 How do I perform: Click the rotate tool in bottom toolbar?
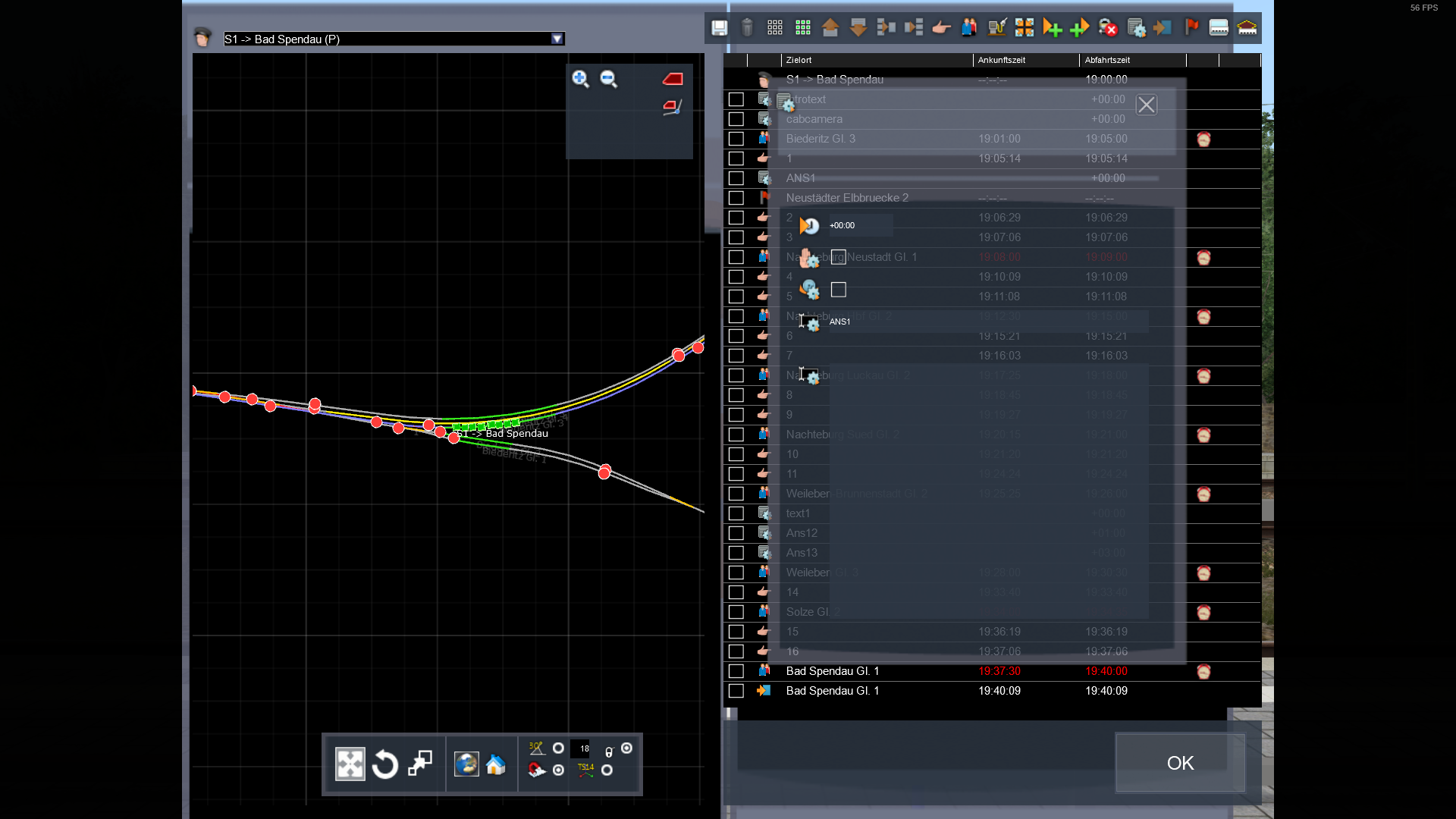[385, 764]
